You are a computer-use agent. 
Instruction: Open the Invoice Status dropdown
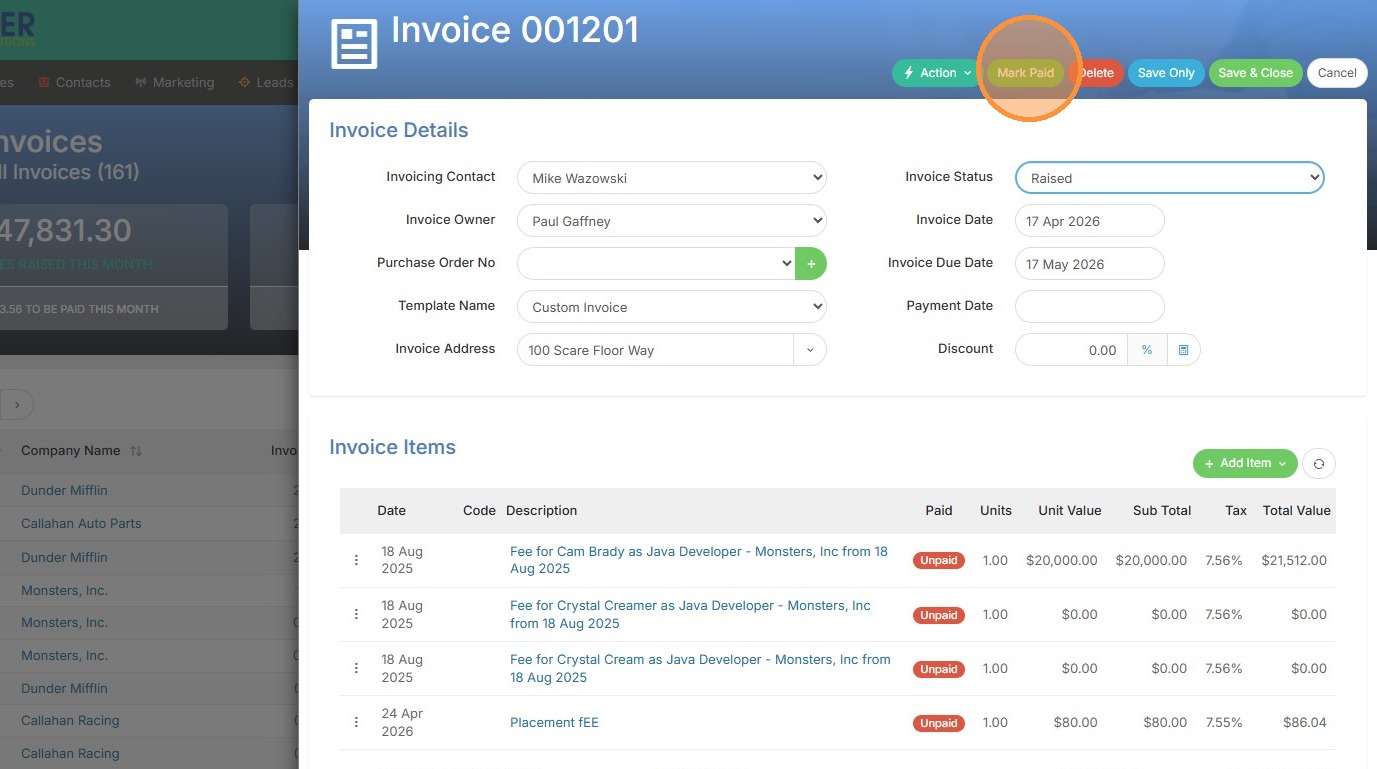[1170, 178]
